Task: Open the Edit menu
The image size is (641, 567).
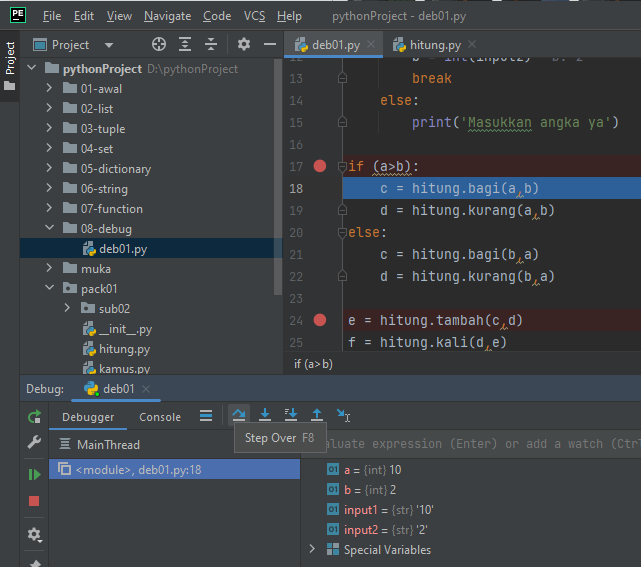Action: [84, 16]
